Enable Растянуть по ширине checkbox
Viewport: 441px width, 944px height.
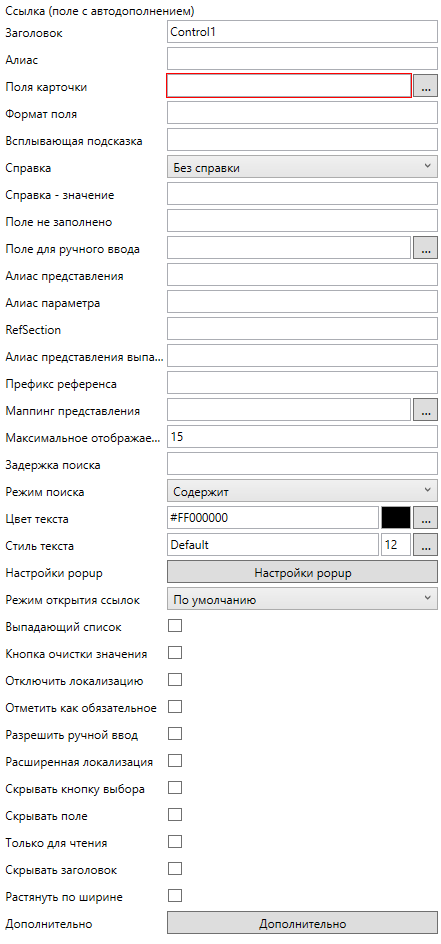coord(174,896)
